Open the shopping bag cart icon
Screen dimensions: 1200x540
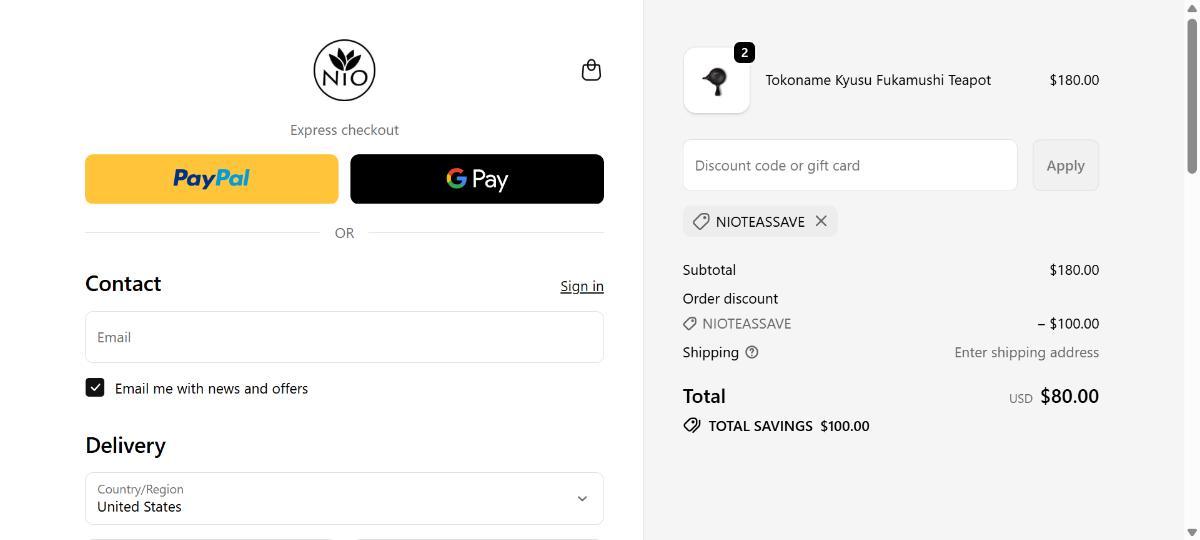pyautogui.click(x=591, y=70)
